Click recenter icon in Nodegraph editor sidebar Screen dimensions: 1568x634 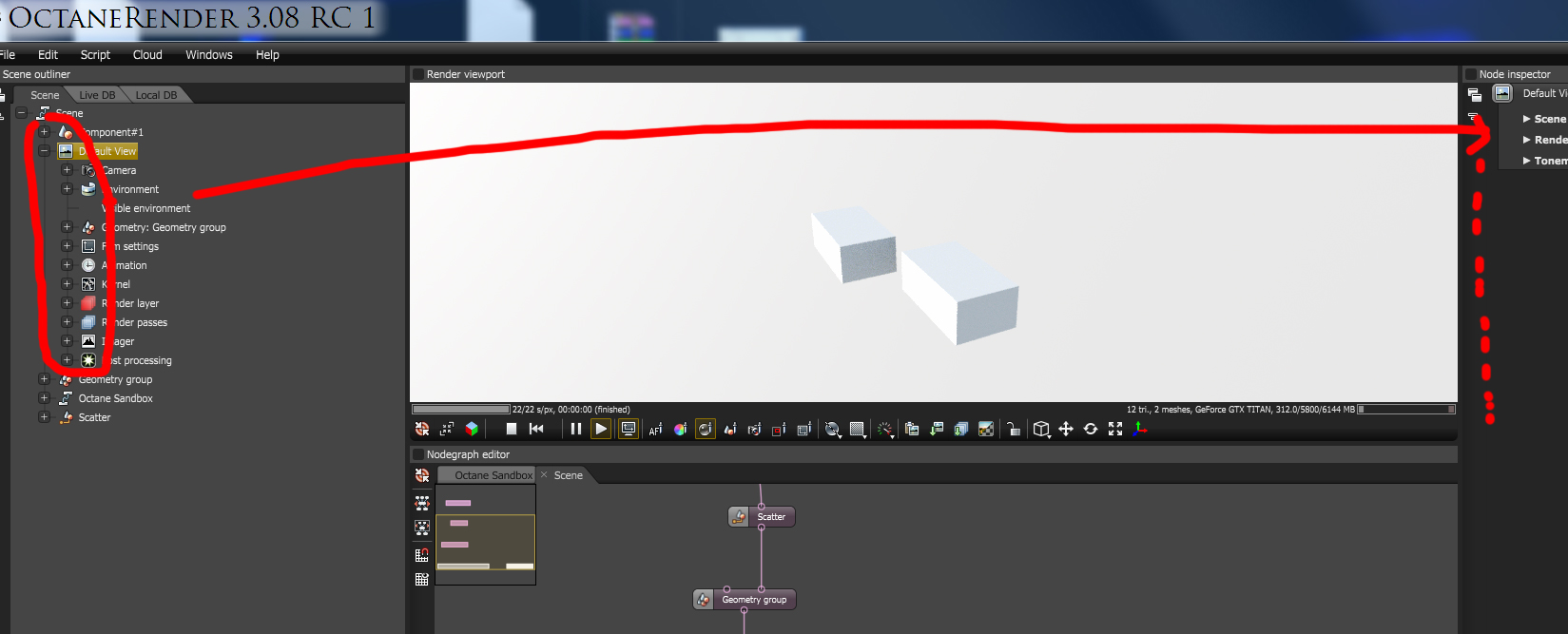tap(422, 475)
